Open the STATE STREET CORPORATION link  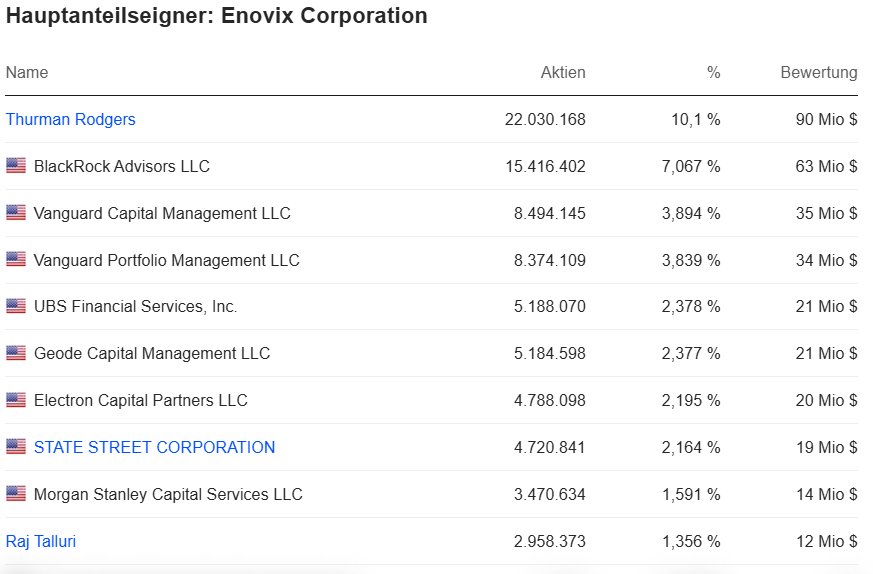pos(154,447)
